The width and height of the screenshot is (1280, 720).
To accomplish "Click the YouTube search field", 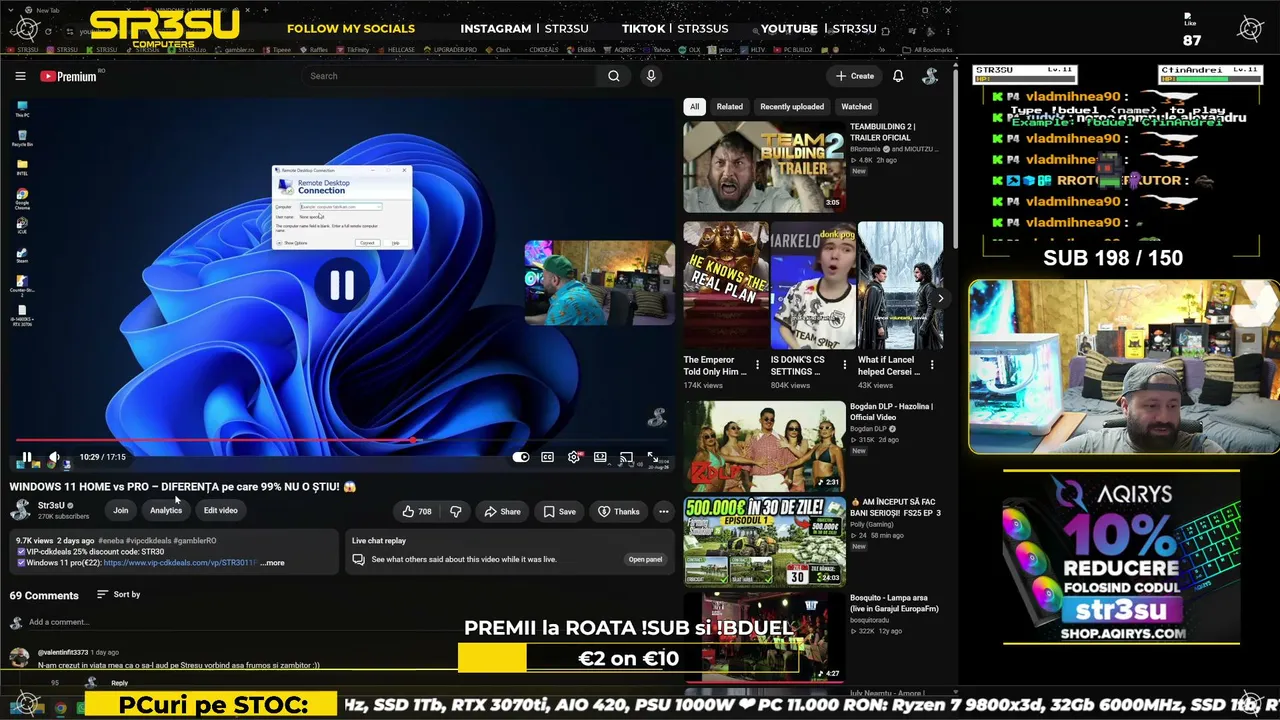I will 450,76.
